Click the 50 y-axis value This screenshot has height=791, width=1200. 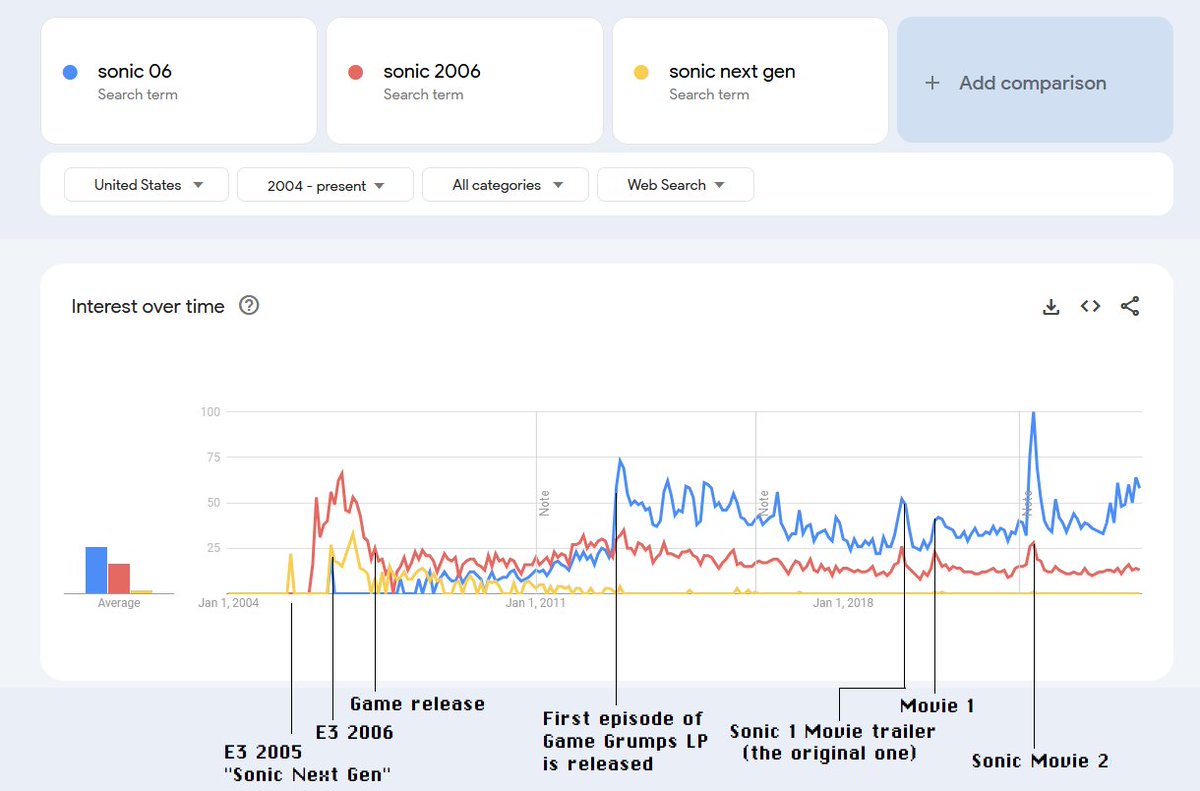[213, 503]
